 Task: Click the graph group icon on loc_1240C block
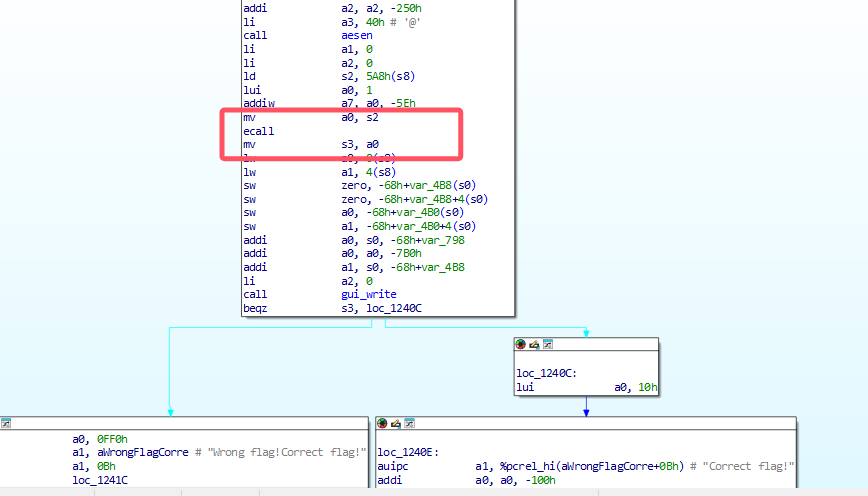point(547,344)
